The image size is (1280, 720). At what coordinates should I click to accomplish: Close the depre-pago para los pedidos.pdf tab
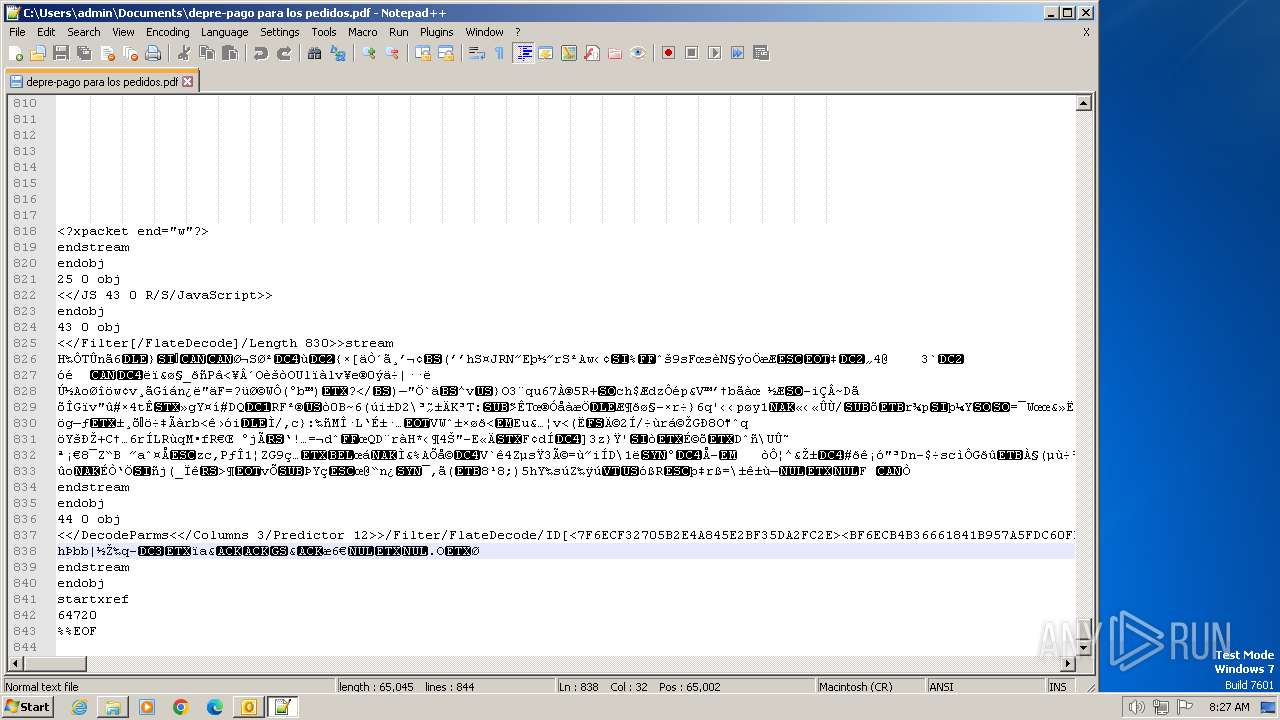click(x=187, y=82)
